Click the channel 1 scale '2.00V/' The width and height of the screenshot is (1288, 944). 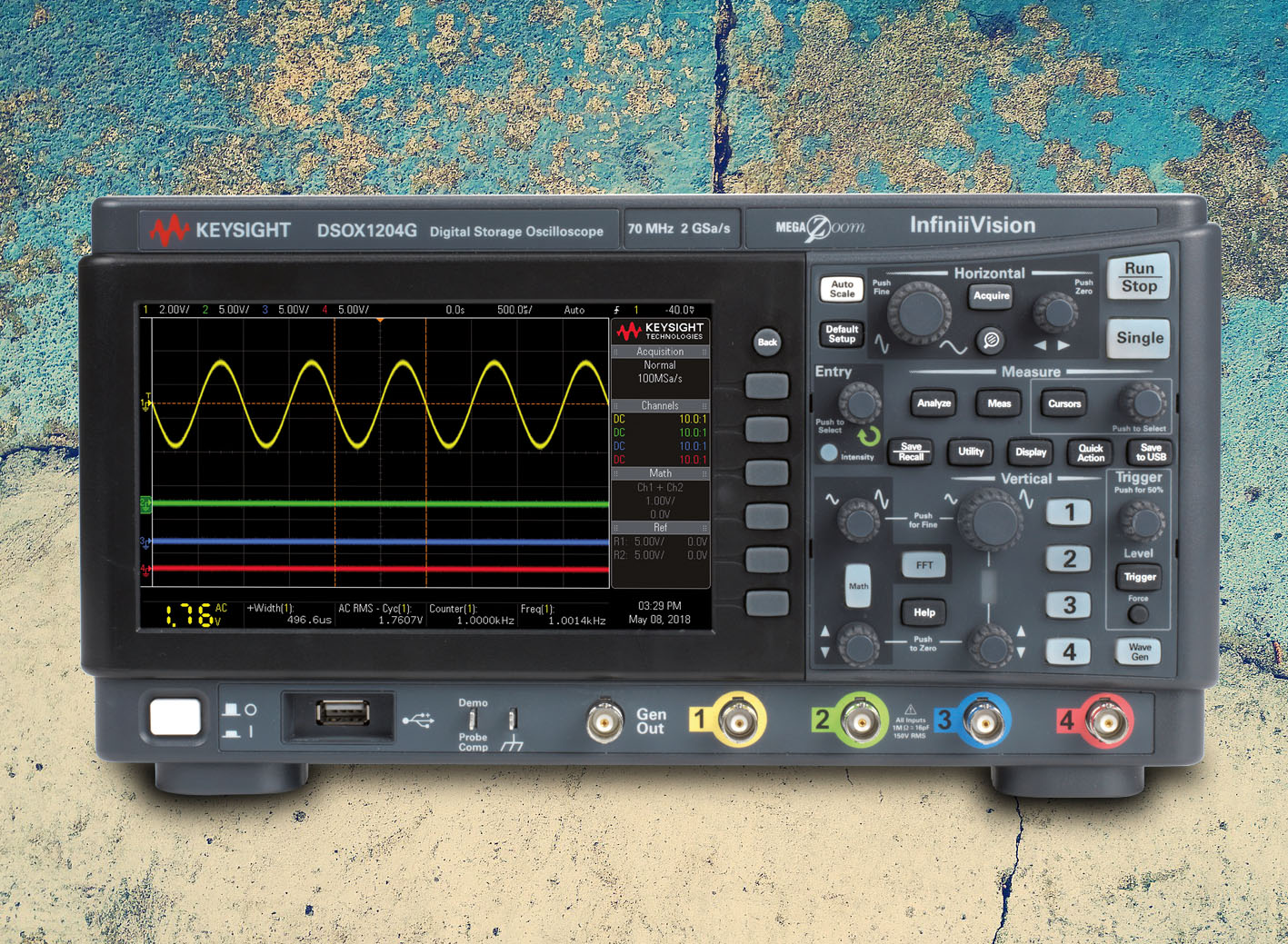click(174, 310)
